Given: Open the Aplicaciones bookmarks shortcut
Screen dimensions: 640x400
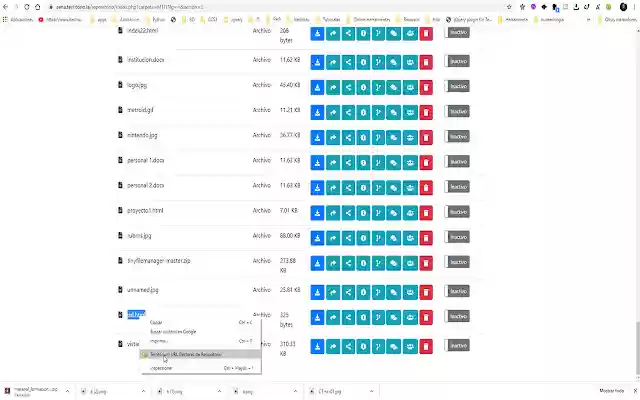Looking at the screenshot, I should click(x=18, y=19).
